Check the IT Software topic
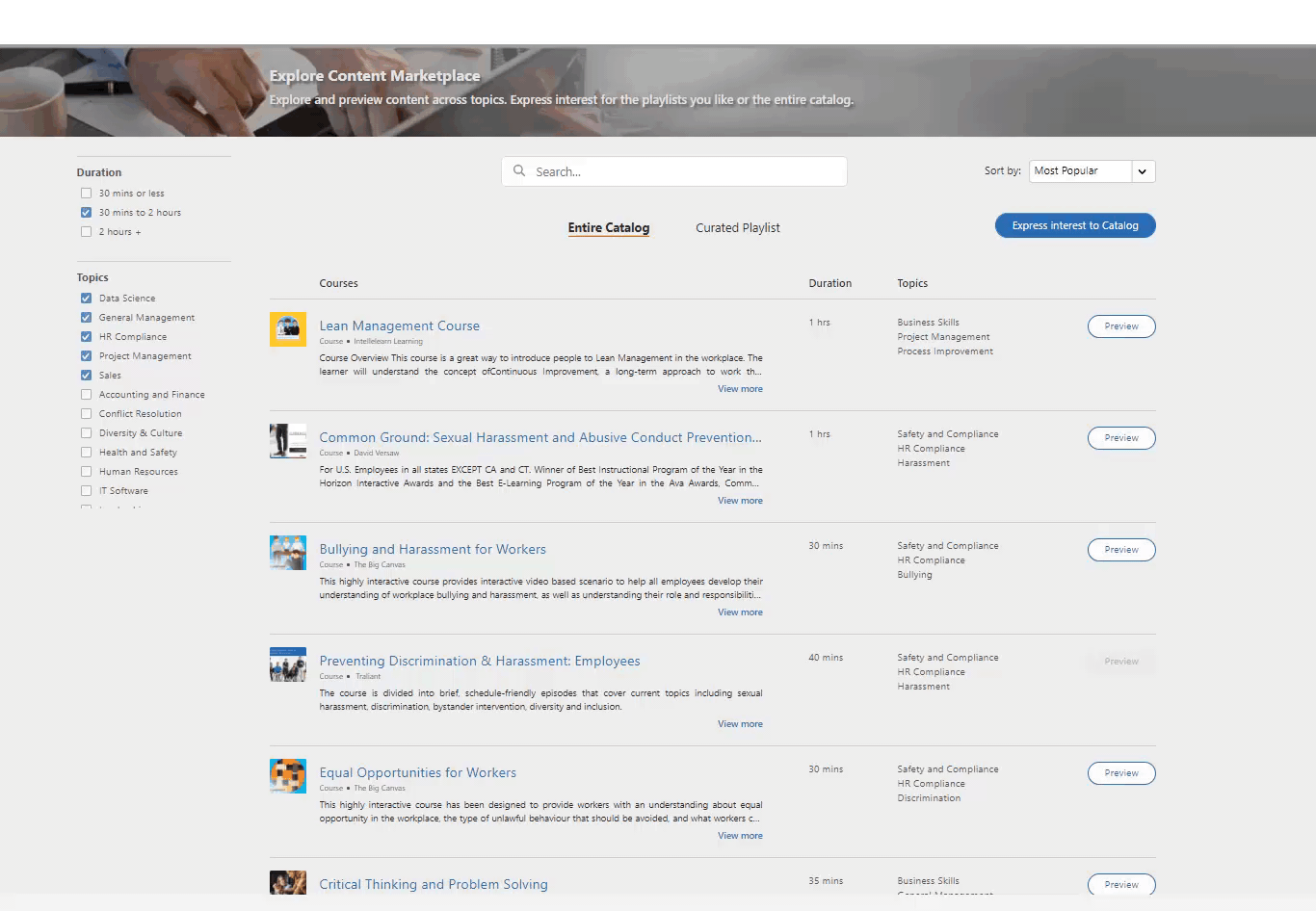The image size is (1316, 911). tap(86, 491)
